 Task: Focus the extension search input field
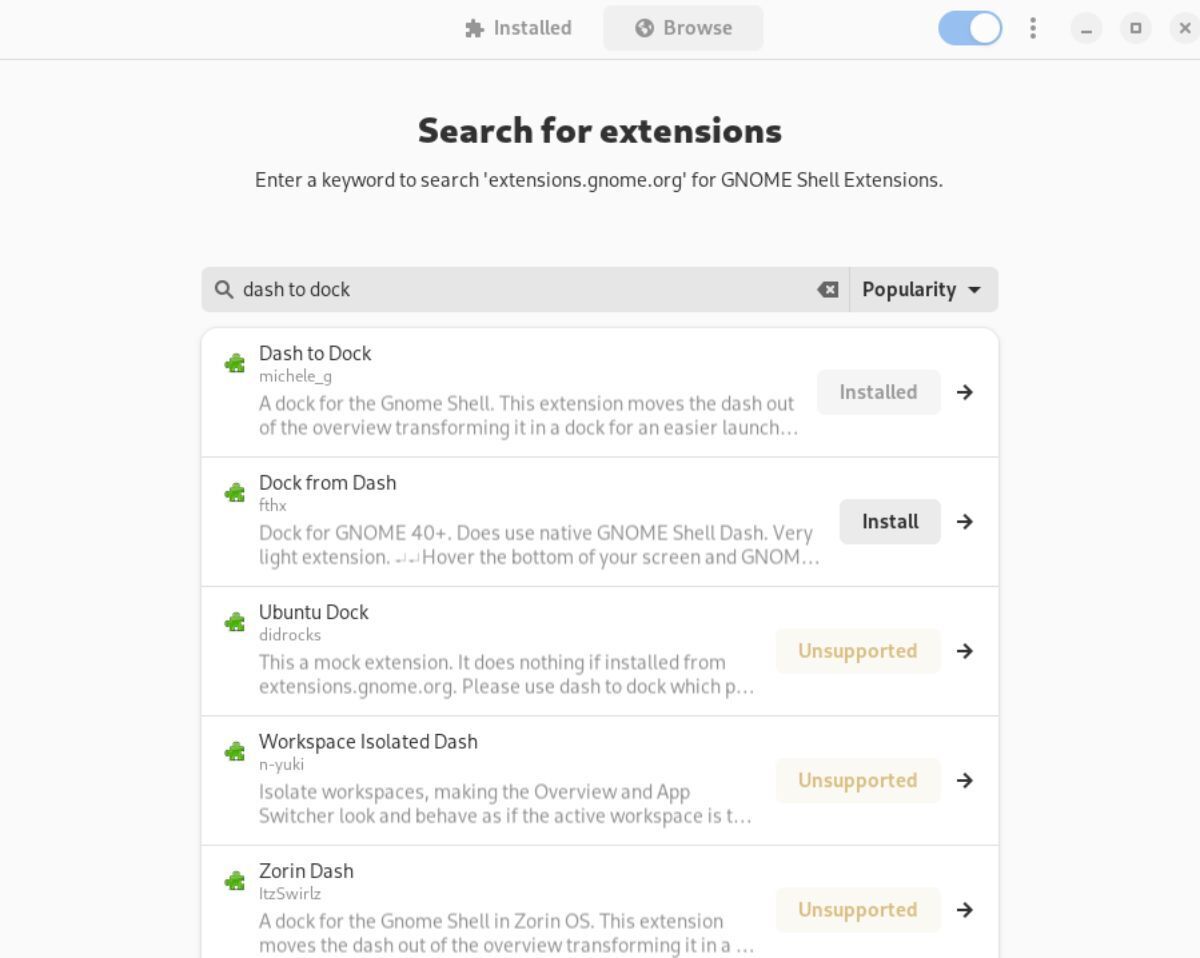[520, 290]
